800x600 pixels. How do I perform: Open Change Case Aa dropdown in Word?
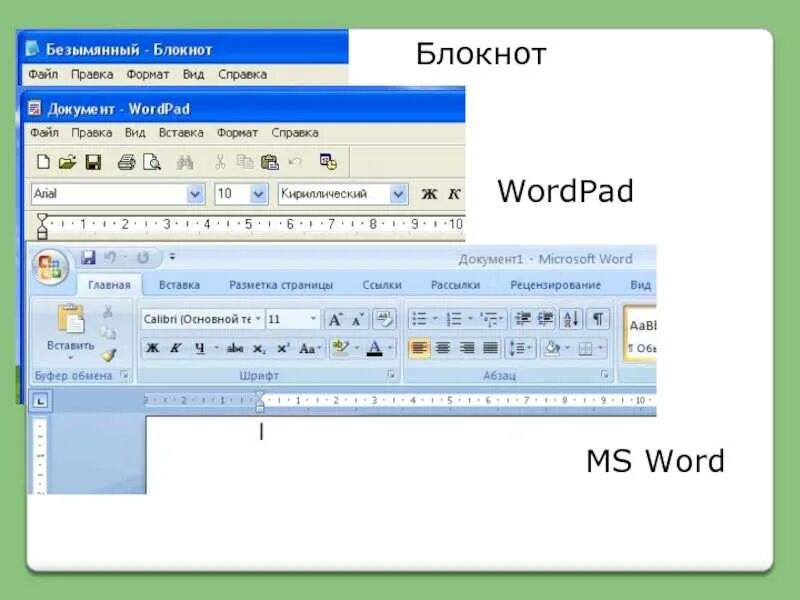[x=310, y=348]
